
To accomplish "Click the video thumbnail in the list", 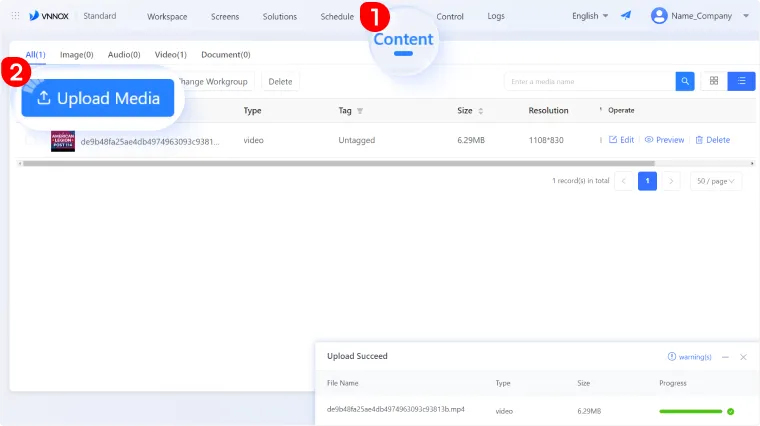I will (x=63, y=141).
